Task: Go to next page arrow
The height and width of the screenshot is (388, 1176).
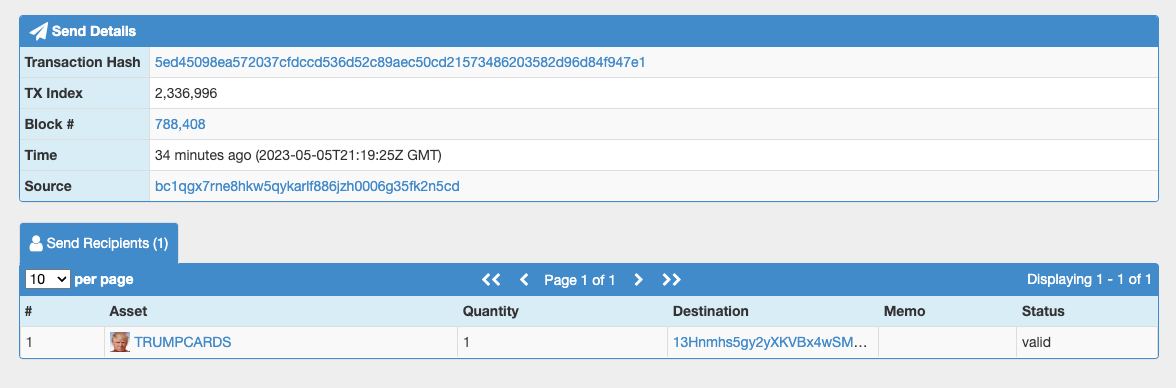Action: tap(638, 280)
